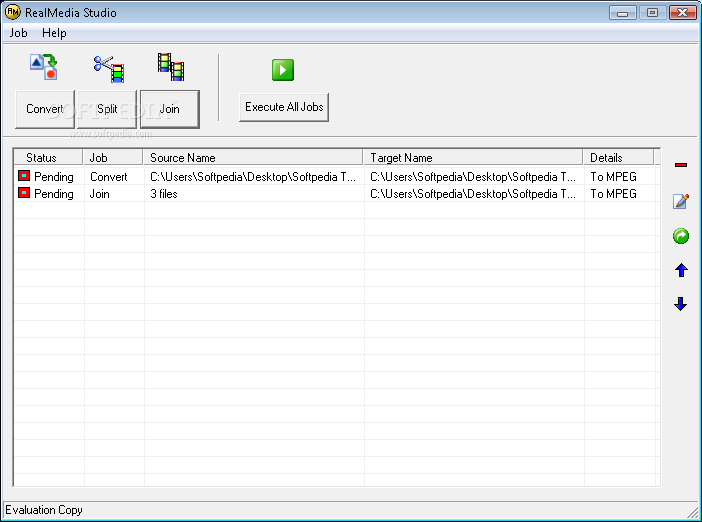The width and height of the screenshot is (702, 522).
Task: Click the Join filmstrips icon
Action: [171, 67]
